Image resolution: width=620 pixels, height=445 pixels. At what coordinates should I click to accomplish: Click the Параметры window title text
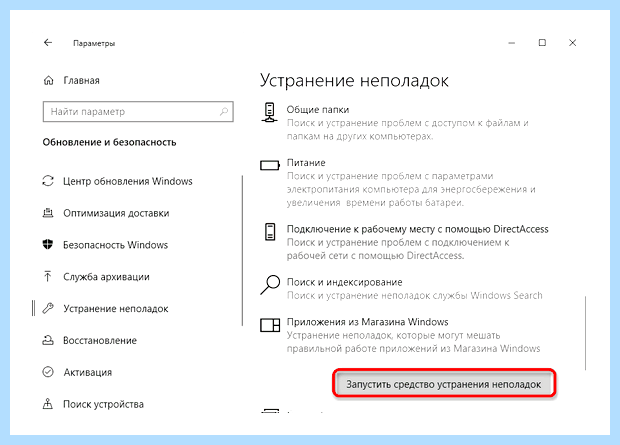coord(94,43)
